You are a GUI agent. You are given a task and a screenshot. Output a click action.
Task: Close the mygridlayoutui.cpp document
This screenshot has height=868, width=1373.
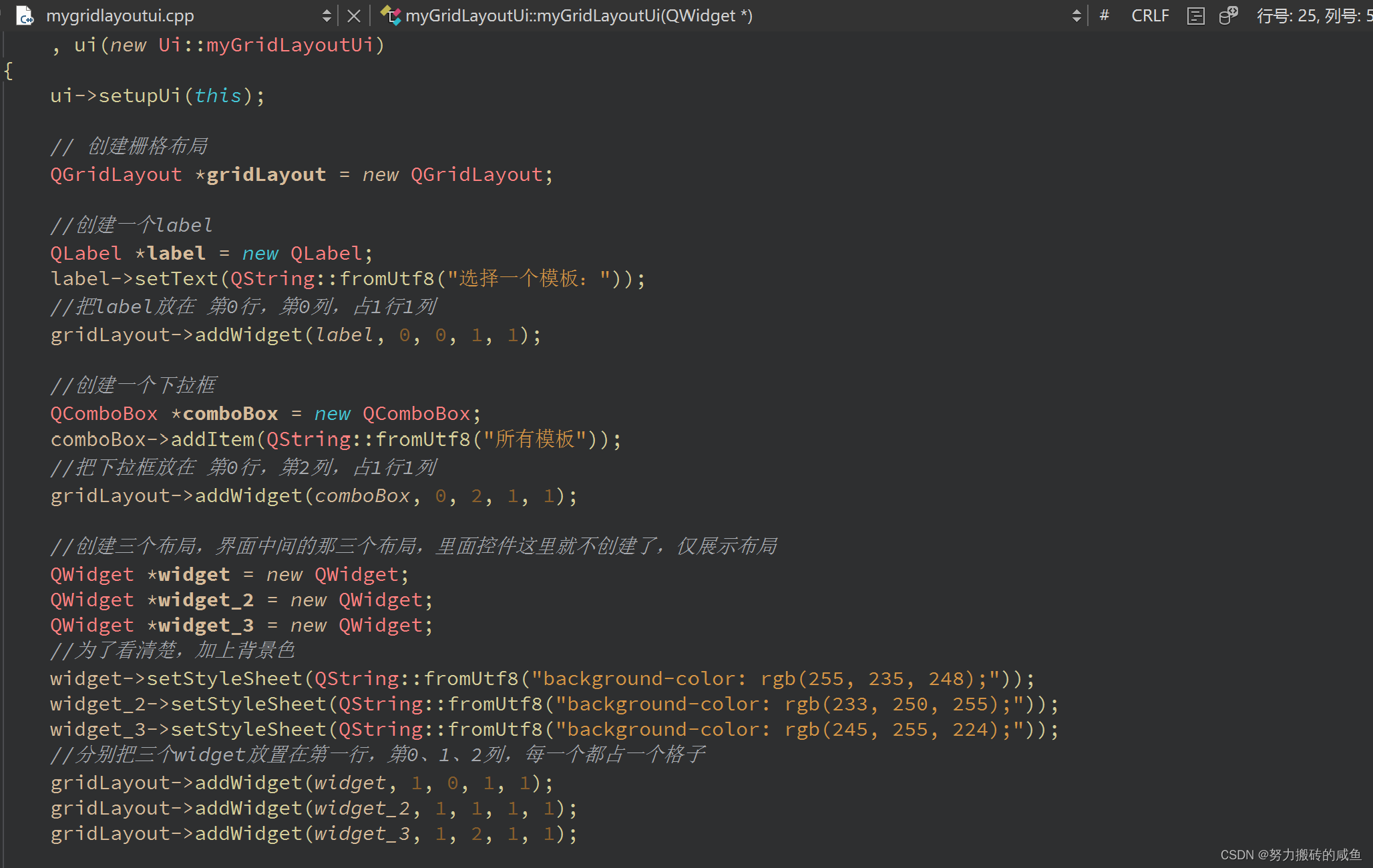coord(354,15)
